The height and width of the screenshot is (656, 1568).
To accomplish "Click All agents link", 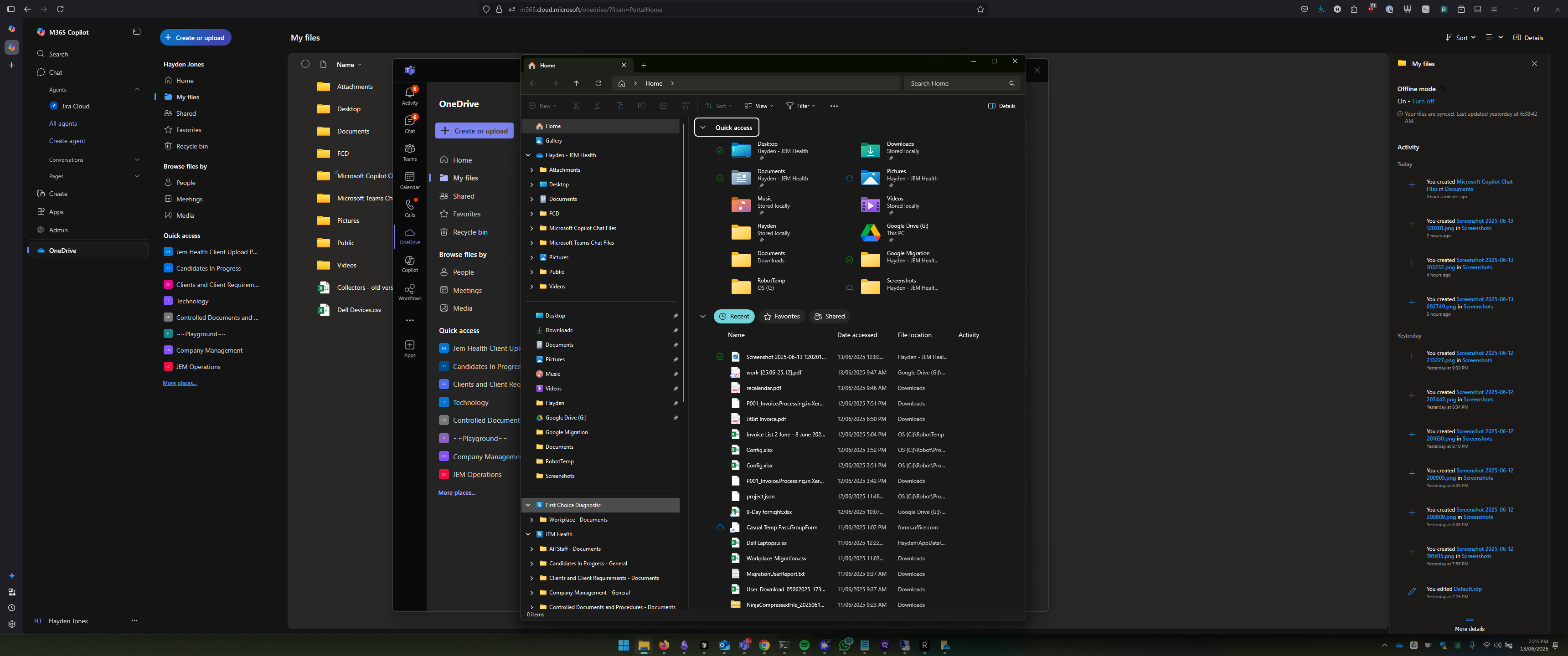I will pyautogui.click(x=63, y=123).
